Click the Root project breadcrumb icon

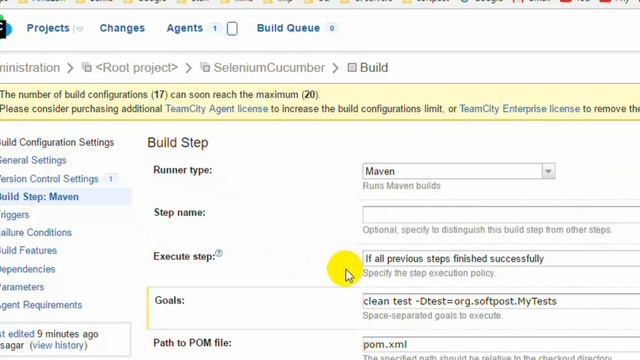tap(87, 67)
